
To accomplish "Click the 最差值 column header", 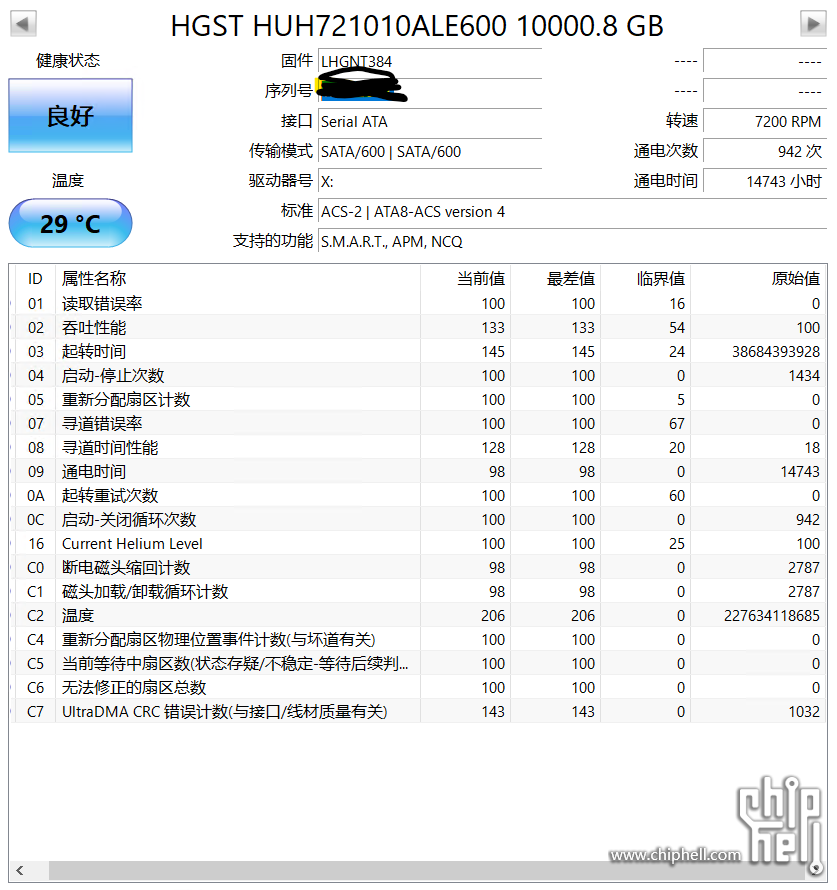I will pyautogui.click(x=556, y=279).
